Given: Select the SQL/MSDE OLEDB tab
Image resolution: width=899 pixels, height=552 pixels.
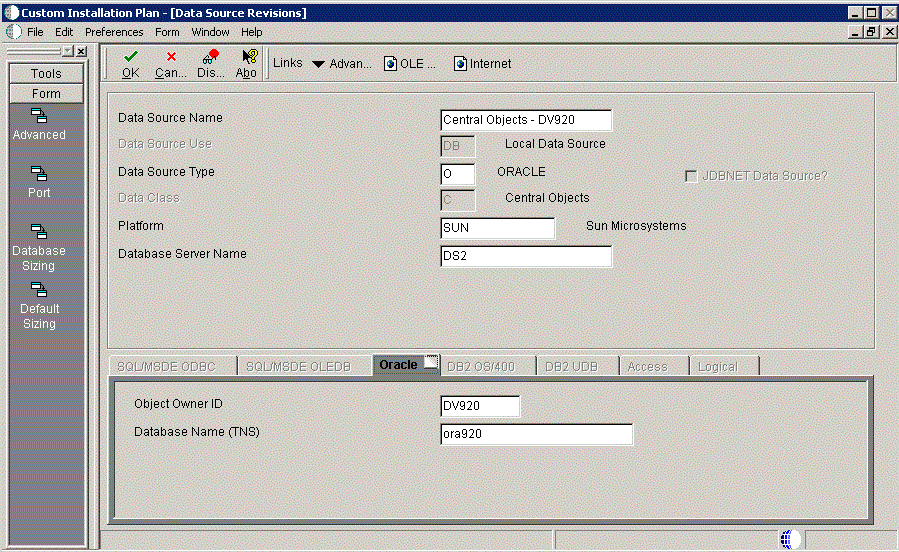Looking at the screenshot, I should tap(304, 366).
